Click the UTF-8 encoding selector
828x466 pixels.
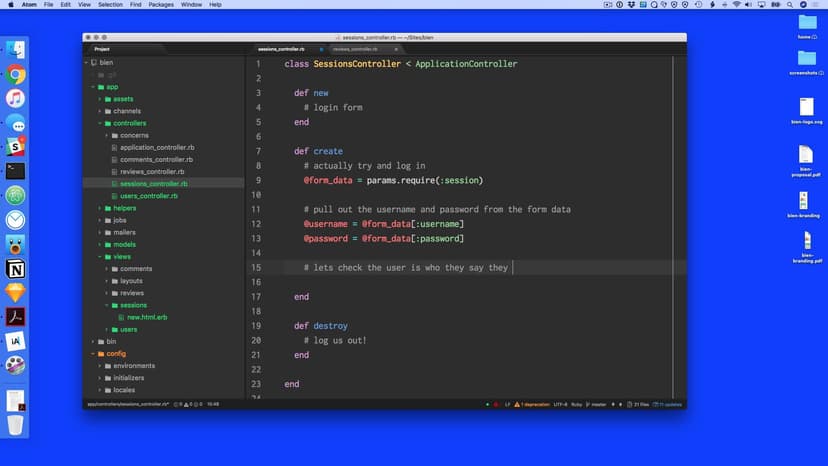coord(560,404)
